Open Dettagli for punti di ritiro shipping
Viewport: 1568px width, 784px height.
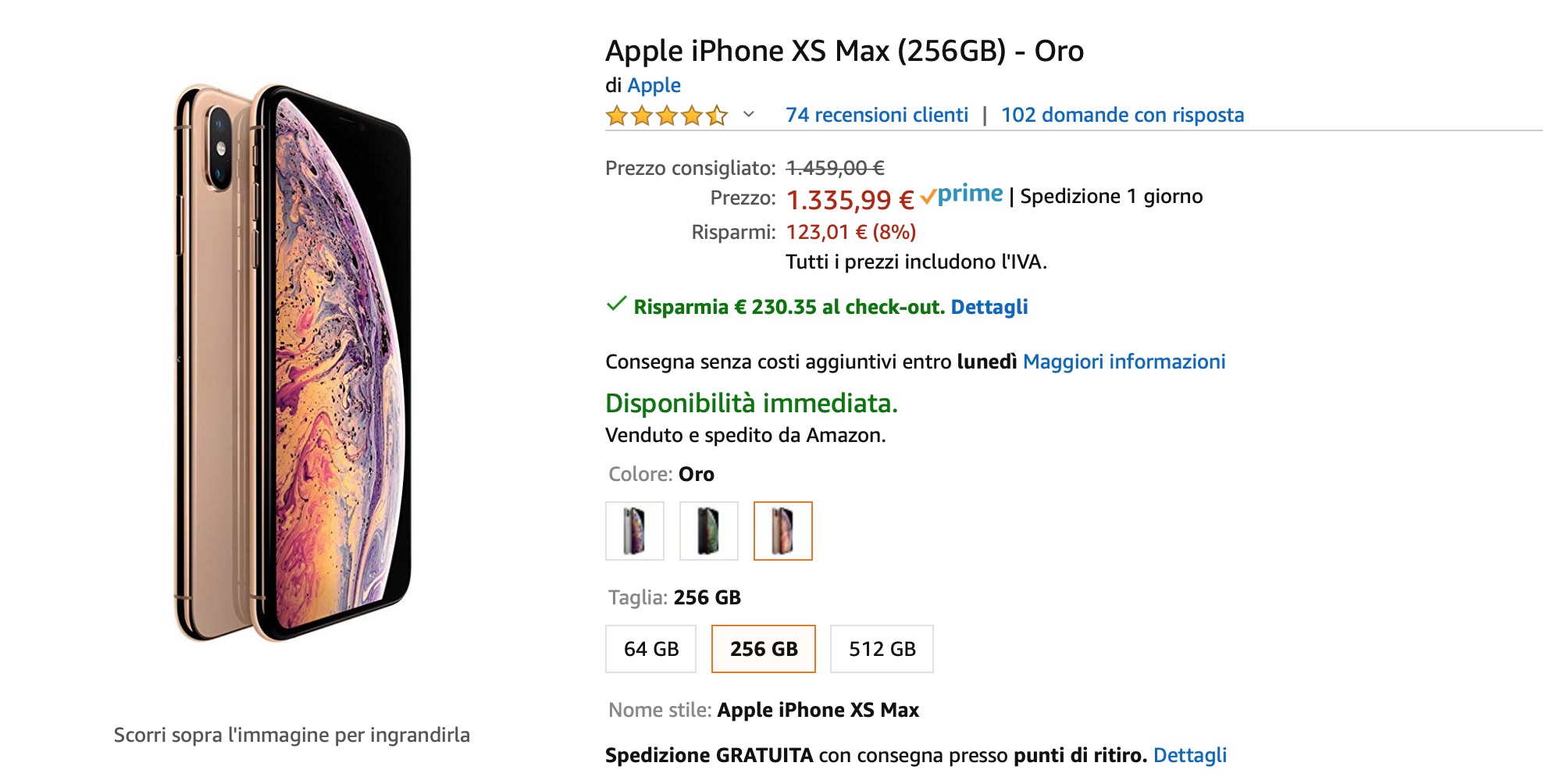[x=1189, y=755]
